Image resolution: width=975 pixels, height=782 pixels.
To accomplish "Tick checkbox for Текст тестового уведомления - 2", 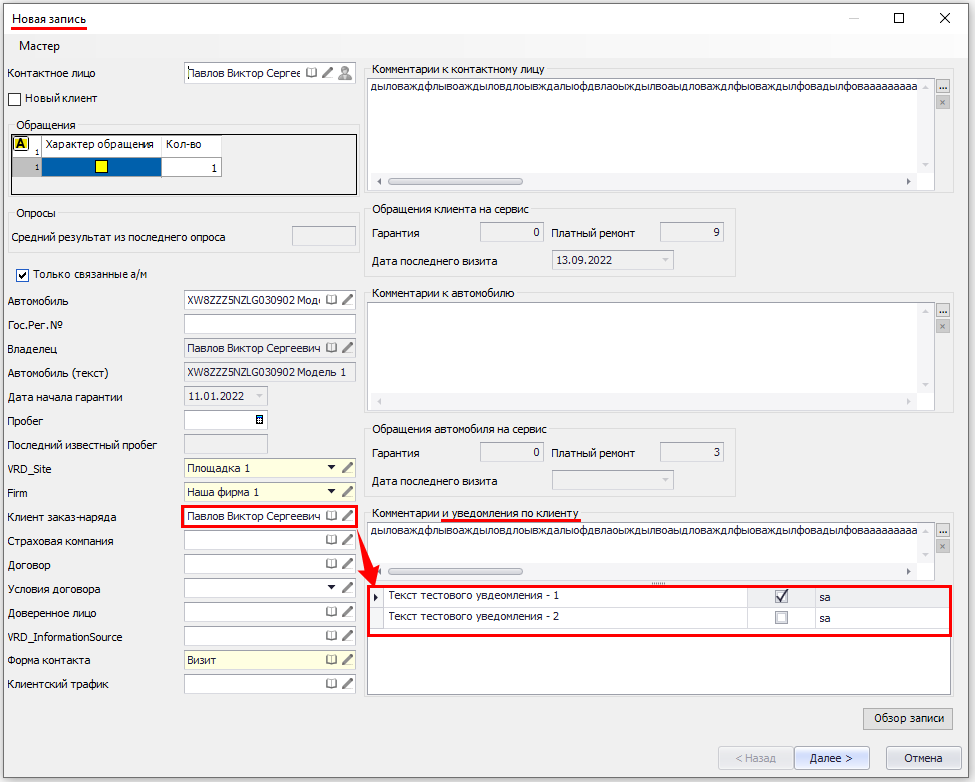I will 781,618.
